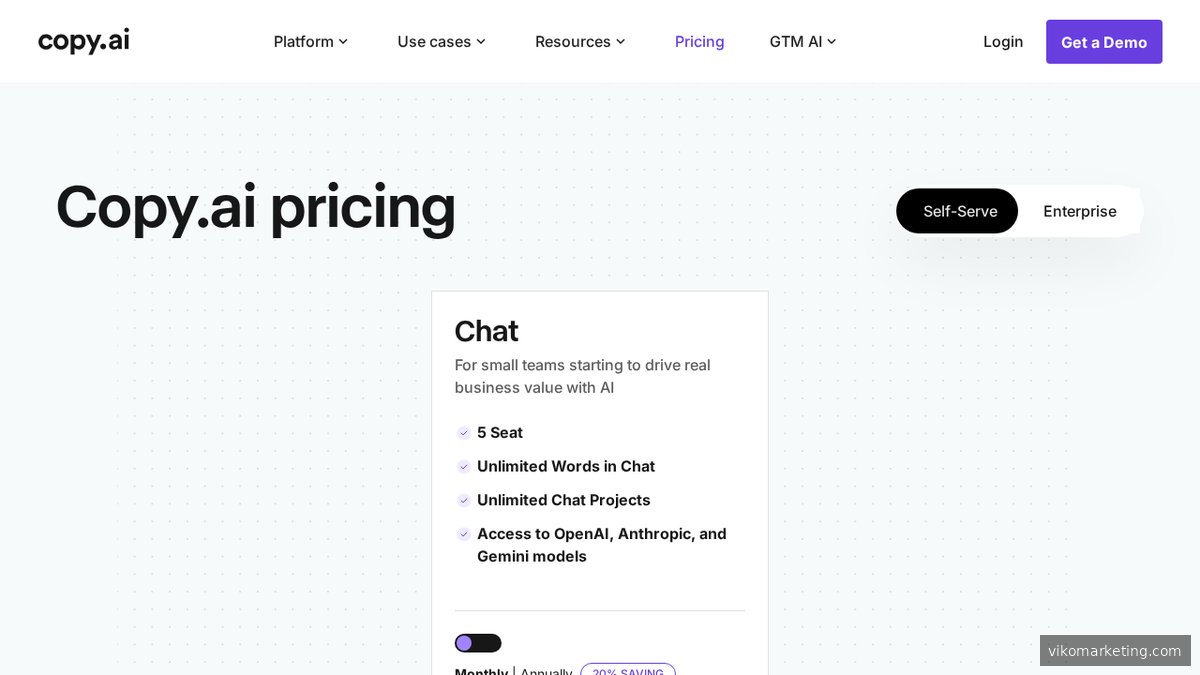Click the checkmark beside "Unlimited Chat Projects"

click(x=463, y=500)
